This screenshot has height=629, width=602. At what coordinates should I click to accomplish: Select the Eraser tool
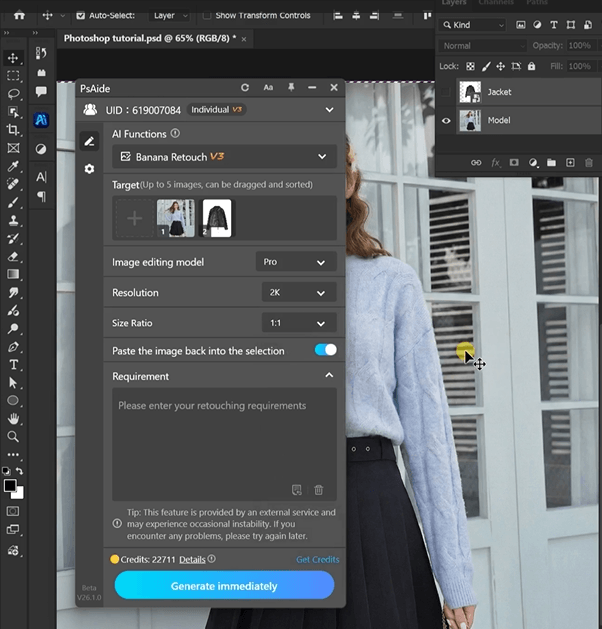[13, 256]
